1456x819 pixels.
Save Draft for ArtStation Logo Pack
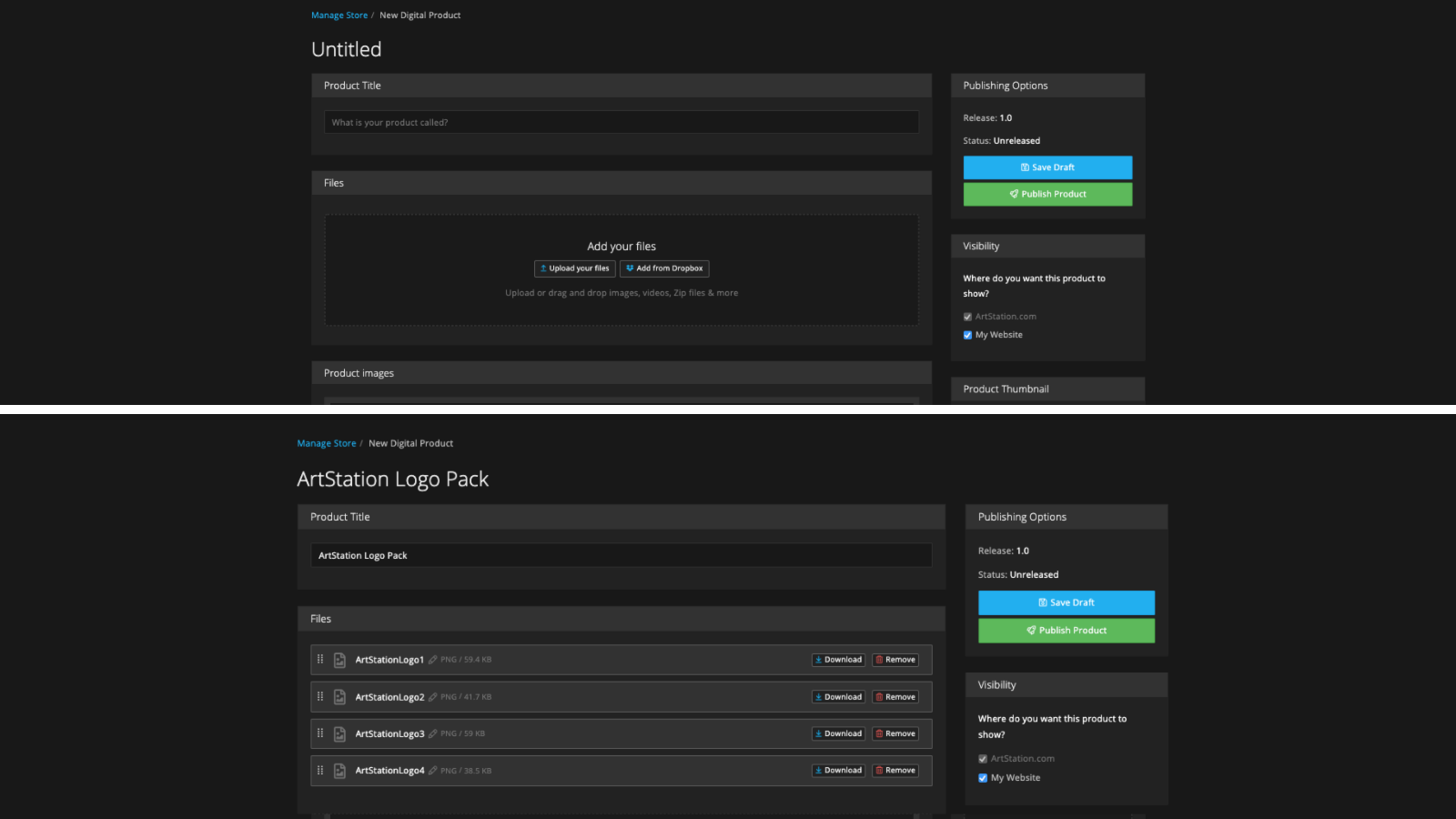tap(1067, 602)
